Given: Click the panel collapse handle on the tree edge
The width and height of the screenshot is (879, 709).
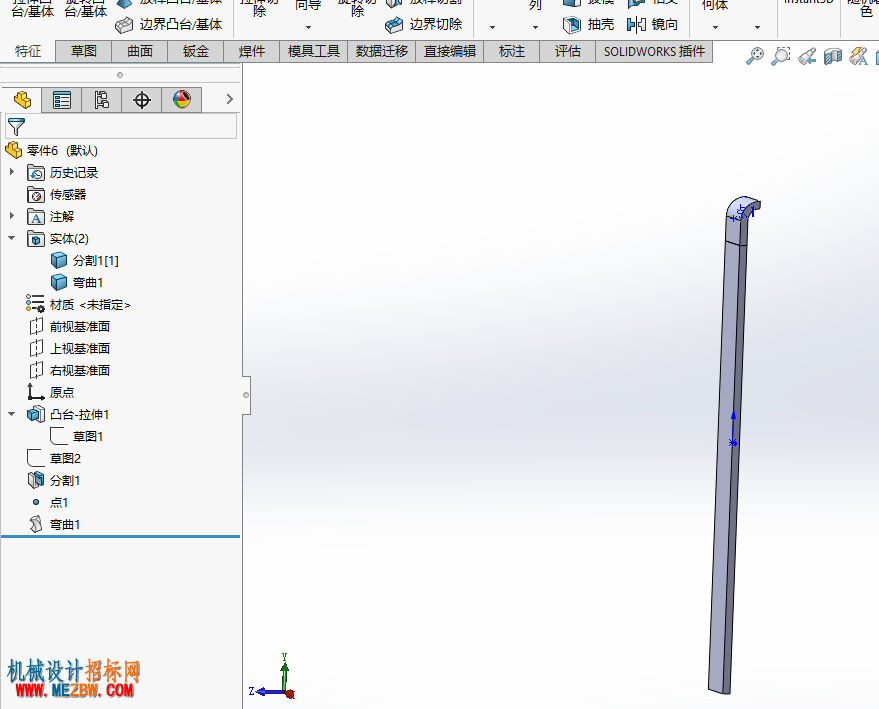Looking at the screenshot, I should click(246, 395).
